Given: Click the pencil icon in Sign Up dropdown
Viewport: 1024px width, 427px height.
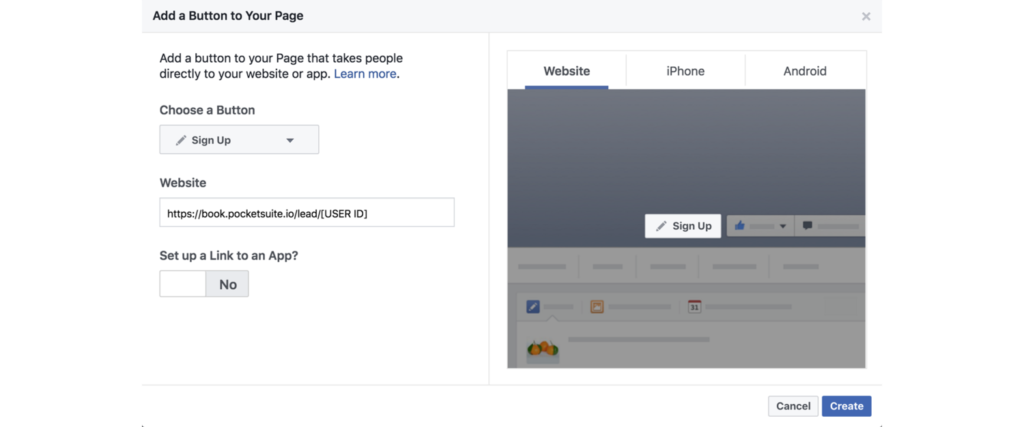Looking at the screenshot, I should [x=181, y=140].
